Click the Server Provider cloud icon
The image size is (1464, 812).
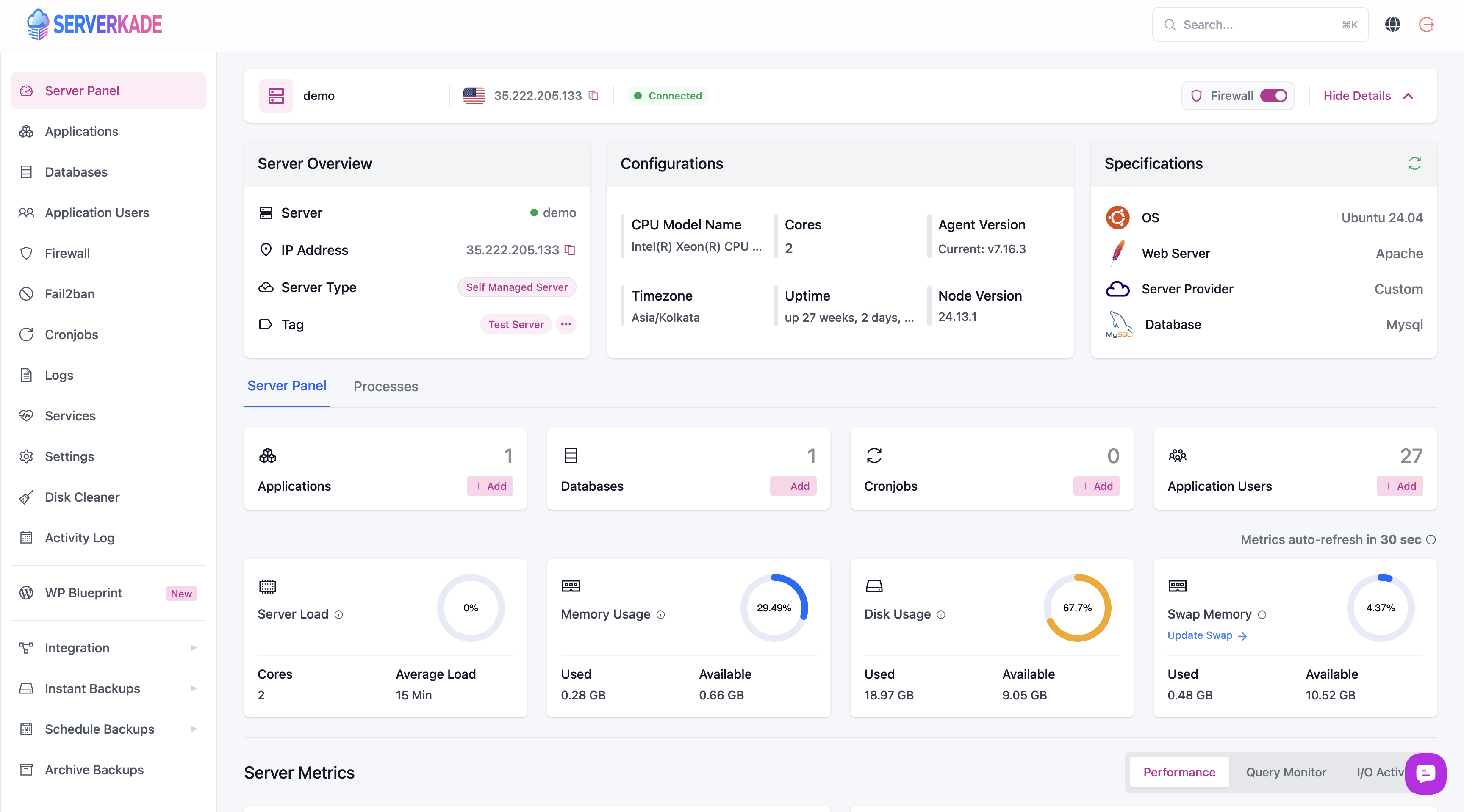[x=1117, y=288]
